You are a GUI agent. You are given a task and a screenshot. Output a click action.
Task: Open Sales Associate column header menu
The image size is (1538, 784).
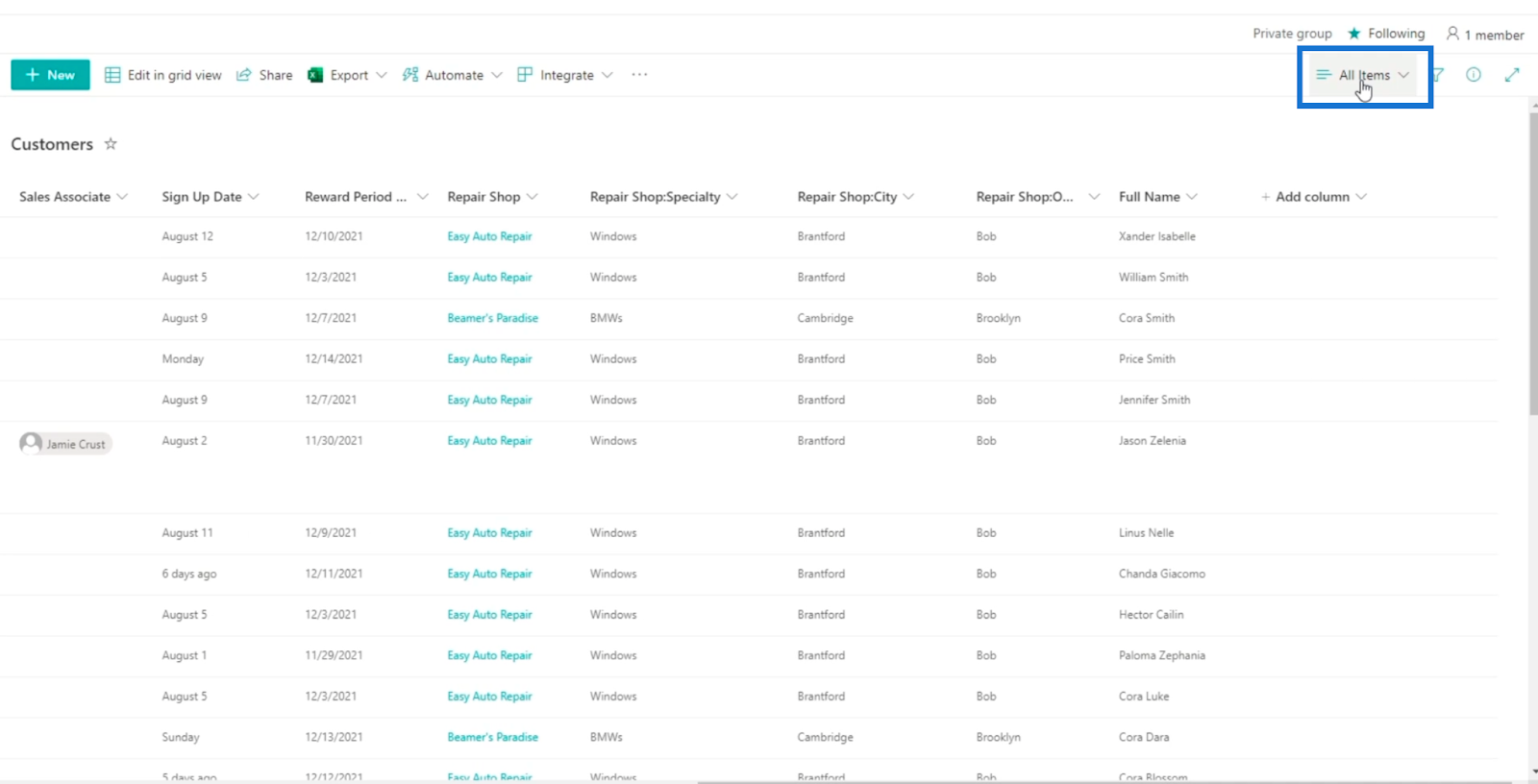(73, 197)
